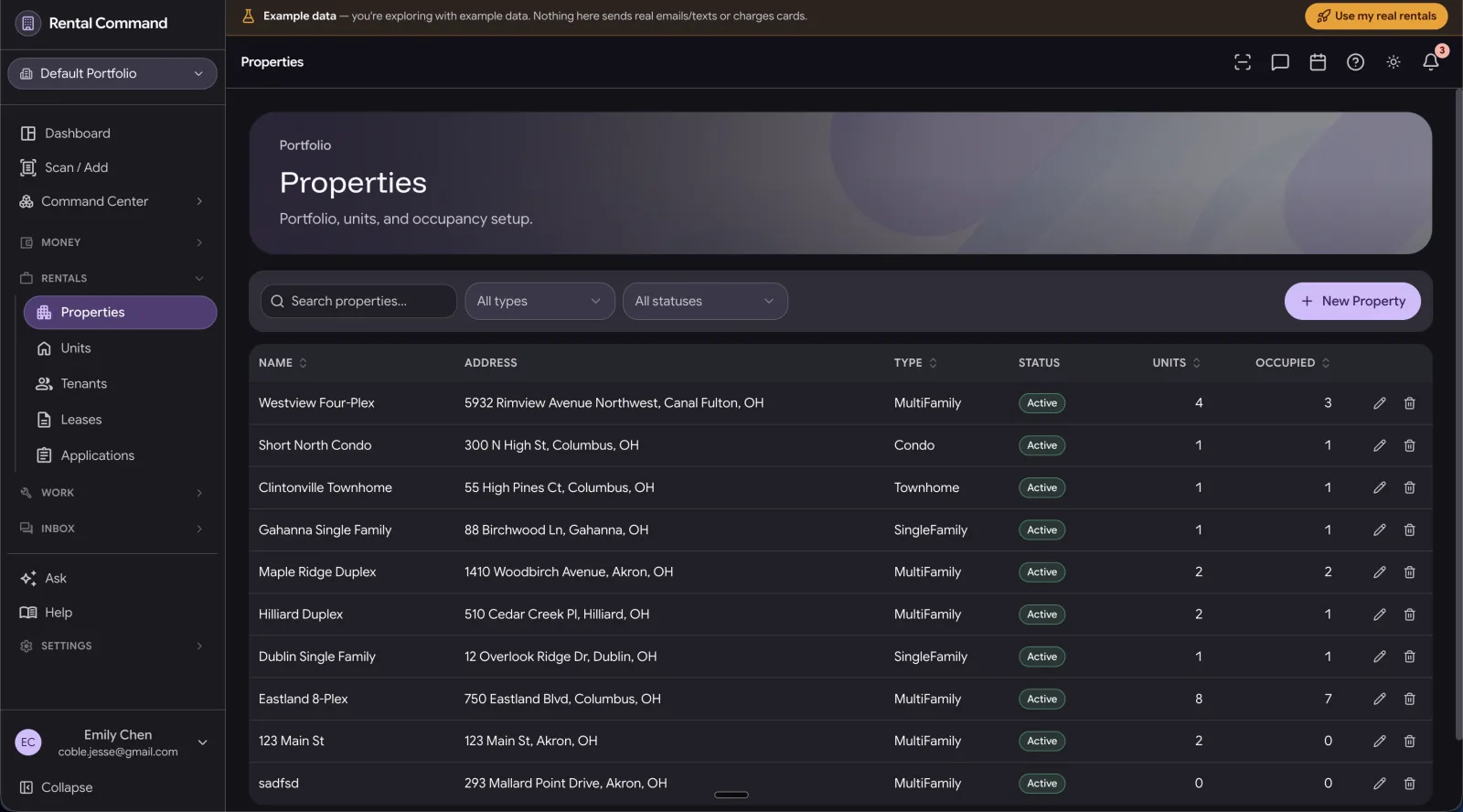
Task: Focus the Search properties field
Action: pyautogui.click(x=358, y=301)
